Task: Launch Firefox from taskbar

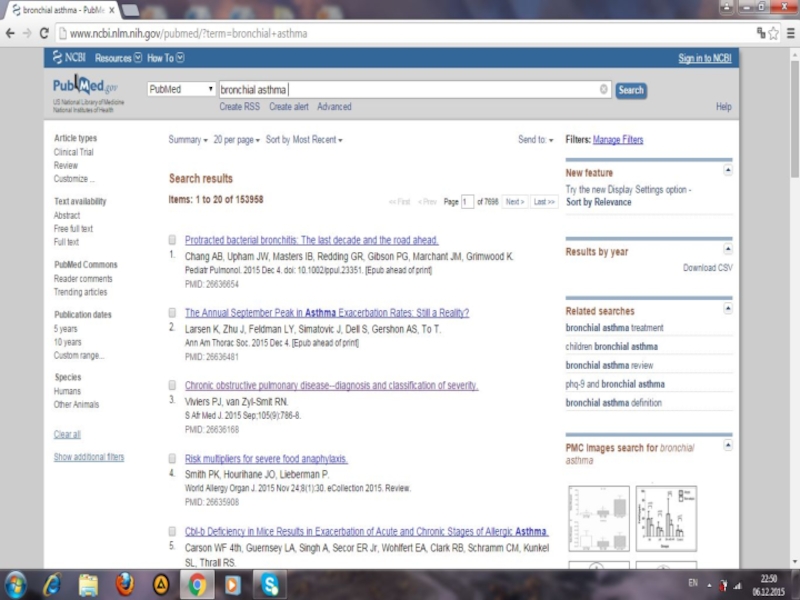Action: pyautogui.click(x=125, y=585)
